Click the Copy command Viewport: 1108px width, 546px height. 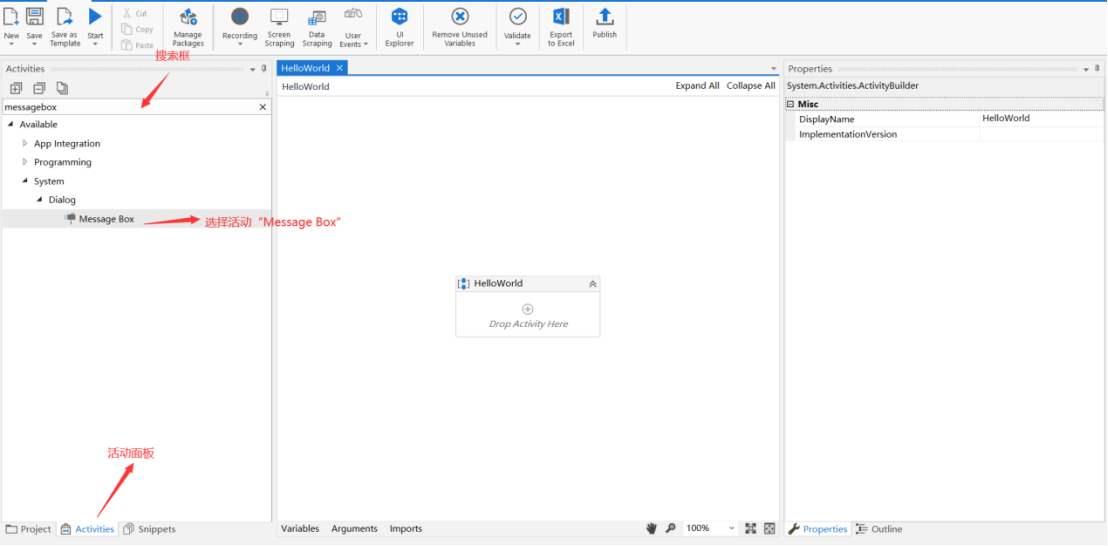tap(137, 29)
